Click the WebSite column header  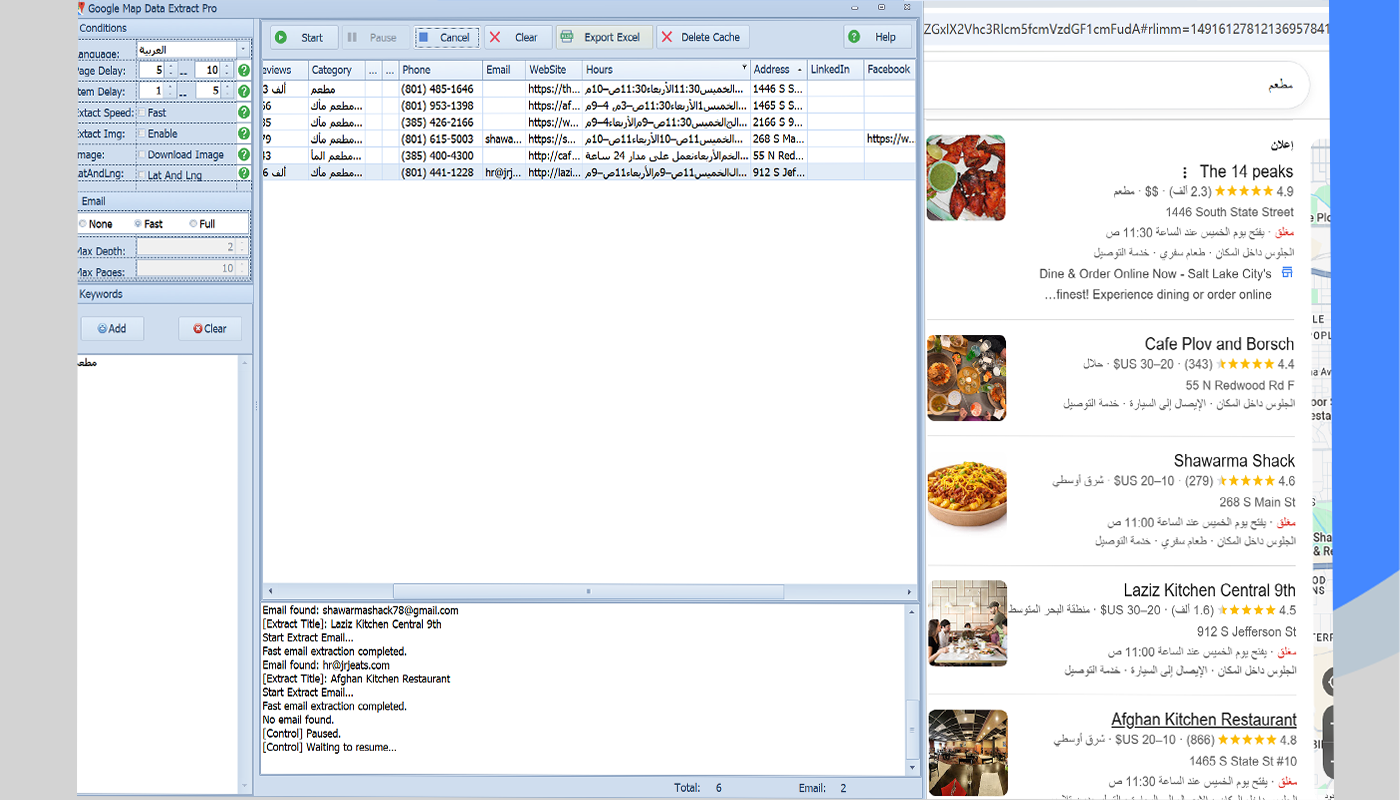tap(554, 70)
